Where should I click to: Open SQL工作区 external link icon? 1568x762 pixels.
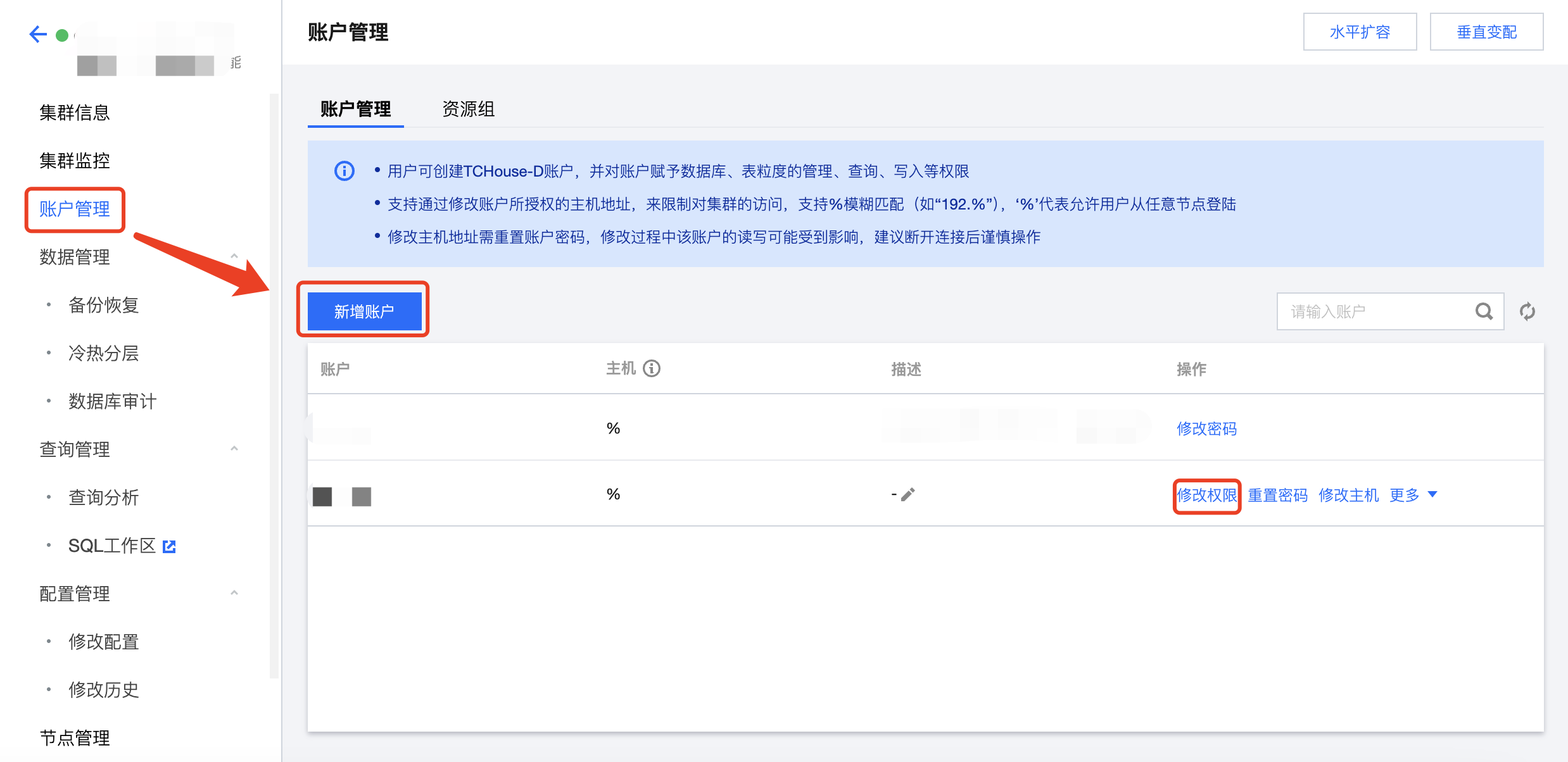tap(169, 546)
